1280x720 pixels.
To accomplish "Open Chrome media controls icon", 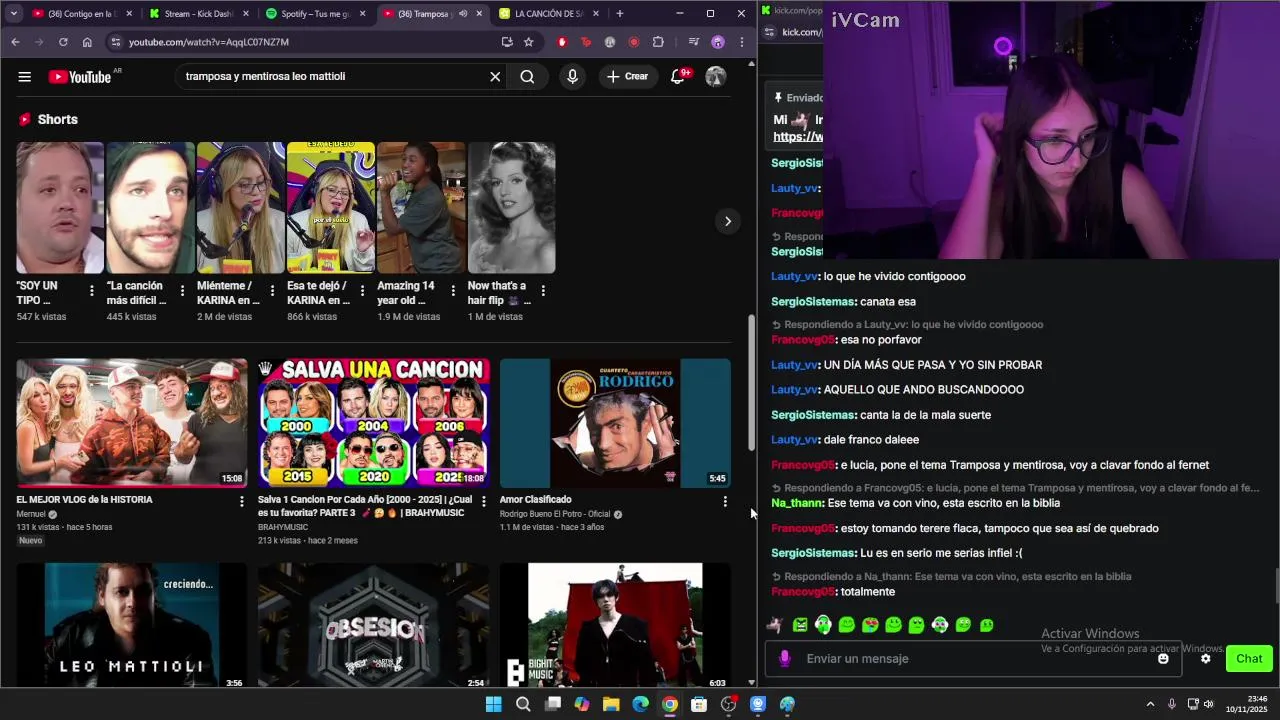I will (x=694, y=42).
